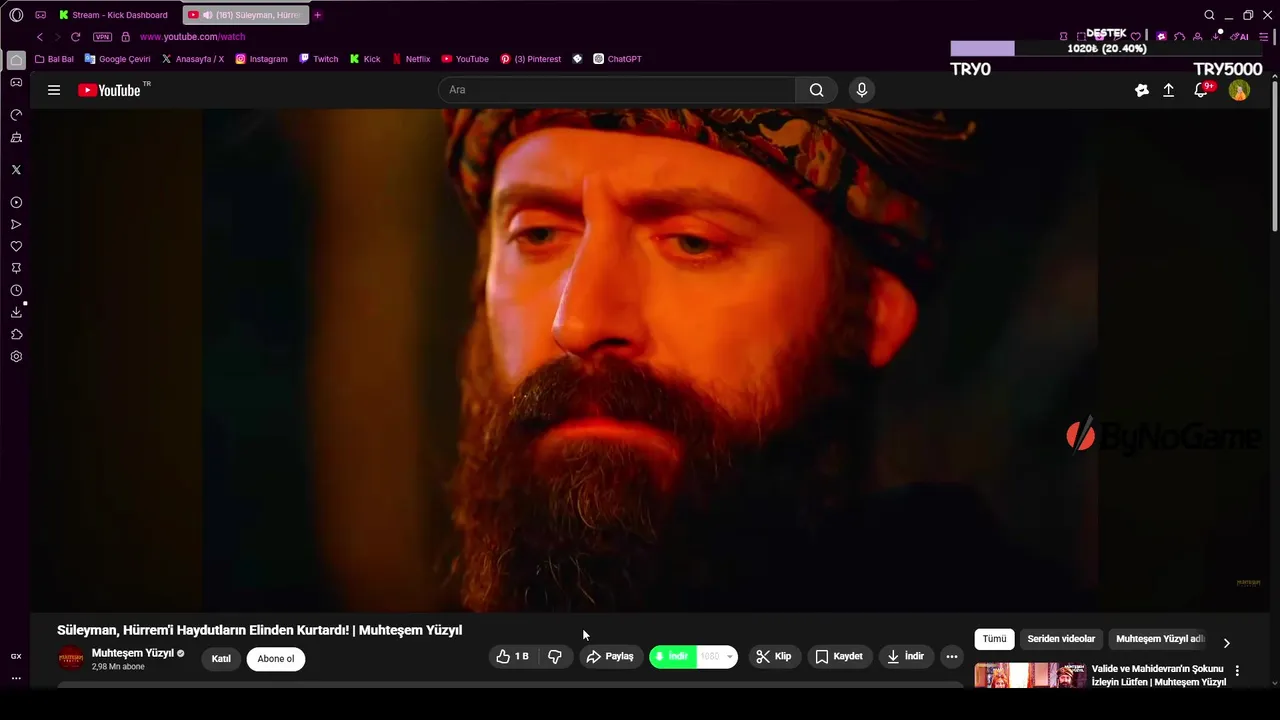Click the Kaydet save button
This screenshot has width=1280, height=720.
click(x=838, y=657)
